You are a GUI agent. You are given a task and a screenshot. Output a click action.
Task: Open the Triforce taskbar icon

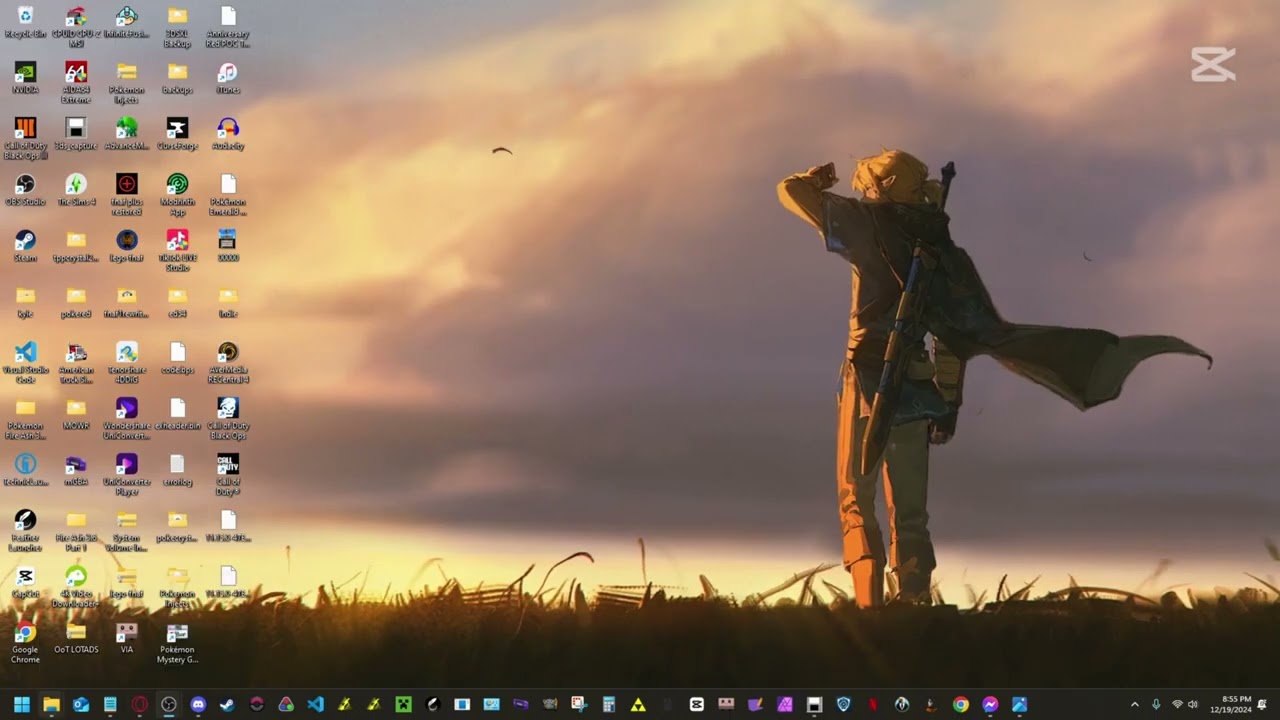tap(638, 704)
